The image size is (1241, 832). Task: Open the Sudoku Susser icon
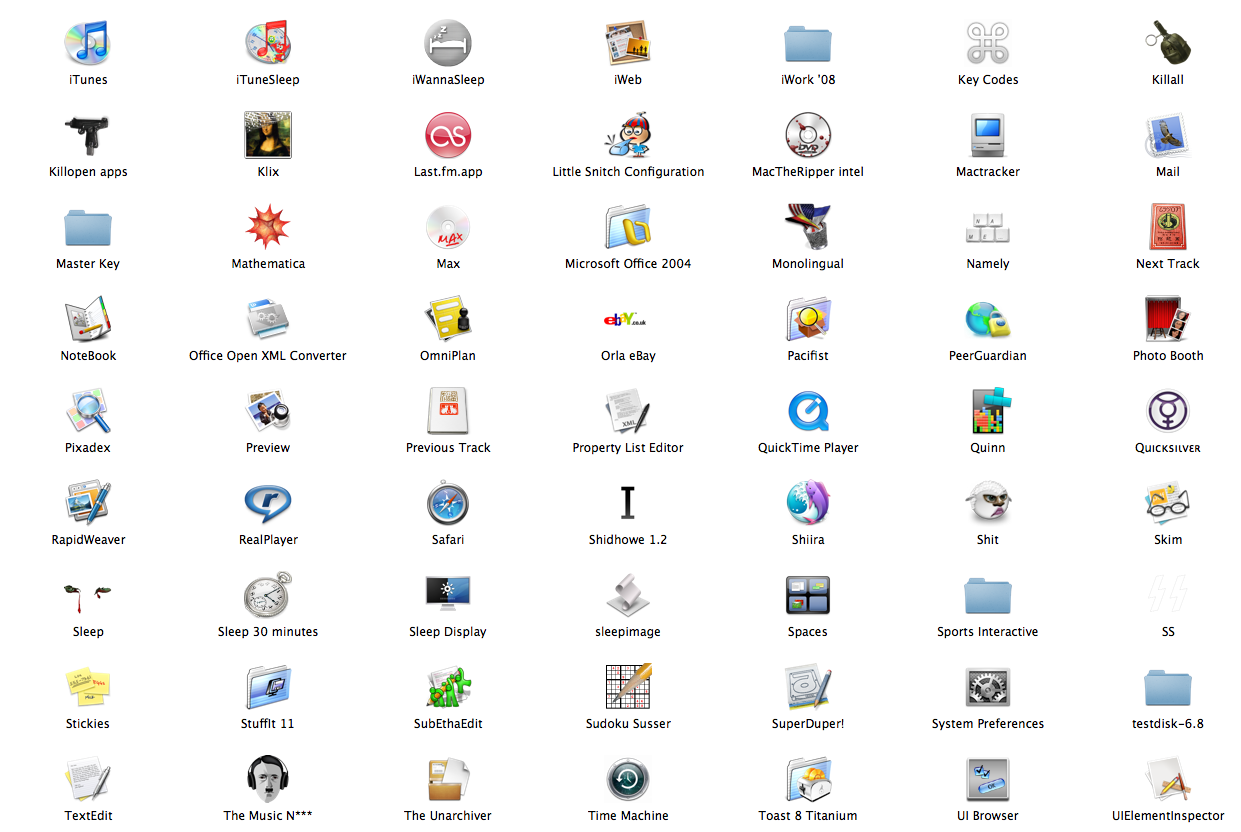(628, 686)
